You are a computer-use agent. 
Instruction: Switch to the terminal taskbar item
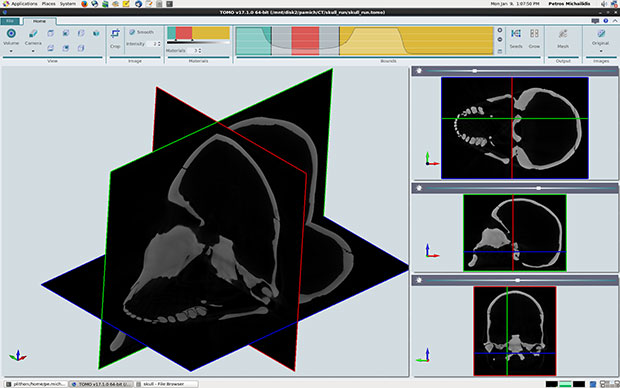pos(36,384)
